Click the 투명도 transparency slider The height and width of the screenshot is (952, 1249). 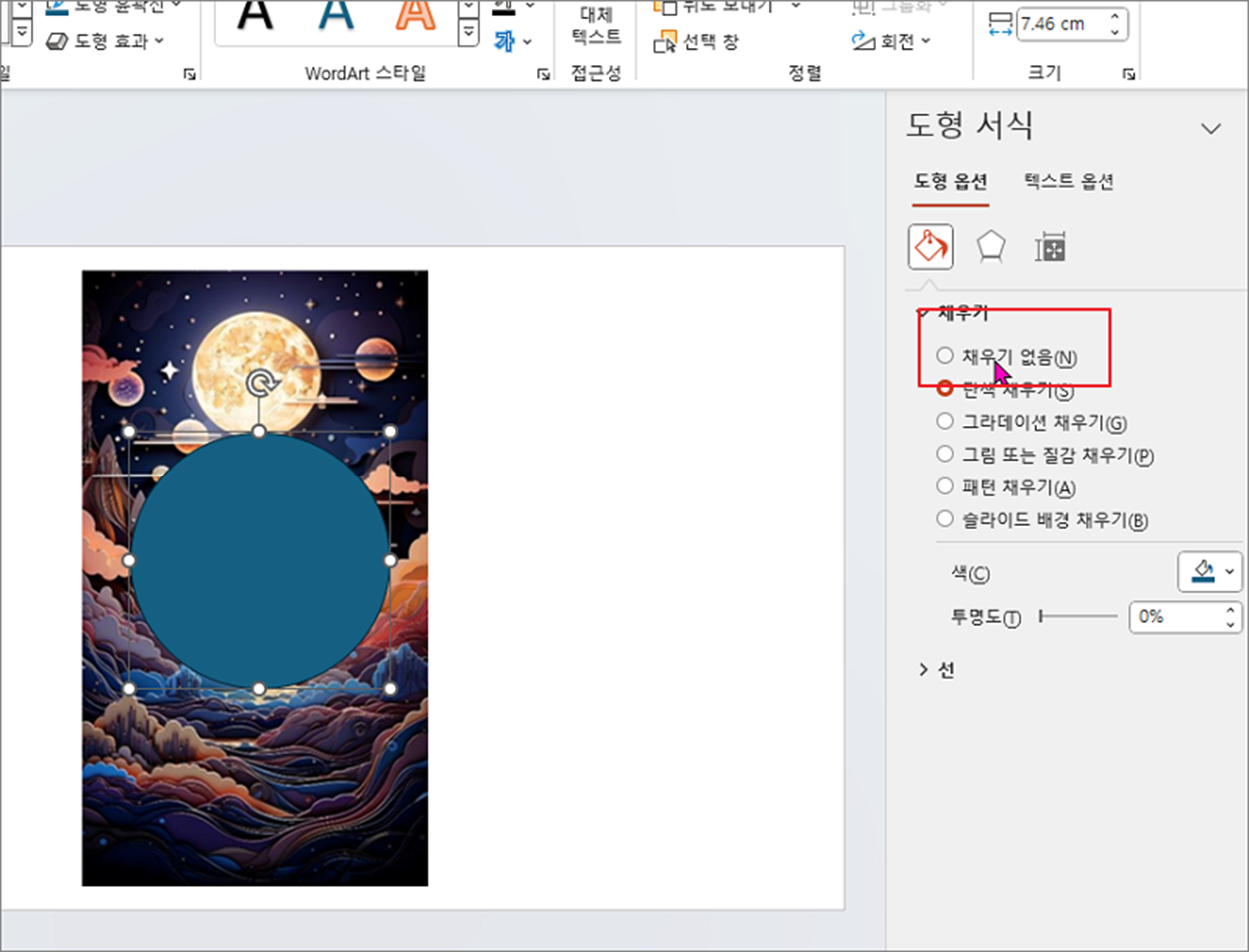(x=1078, y=617)
